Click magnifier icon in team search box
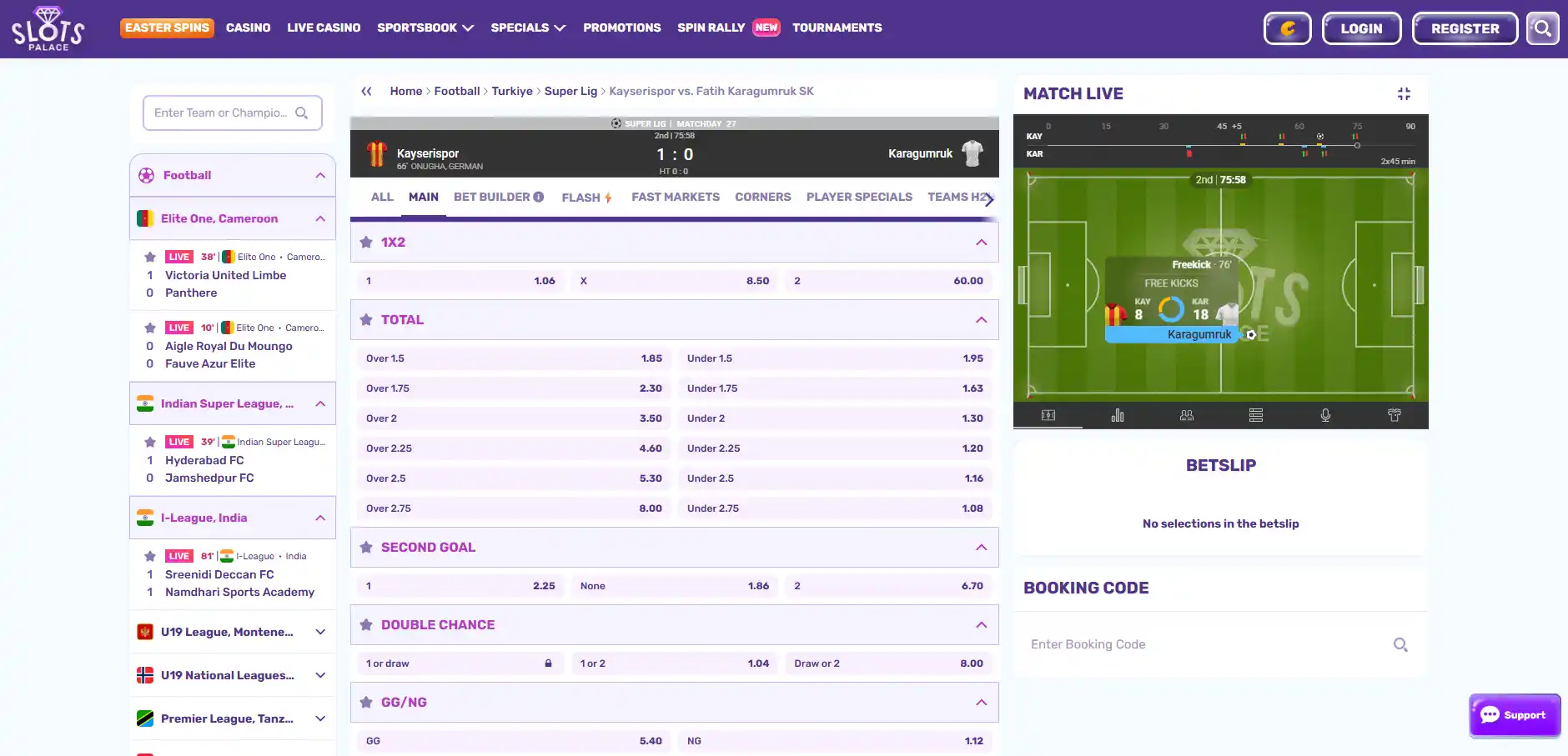 (302, 113)
